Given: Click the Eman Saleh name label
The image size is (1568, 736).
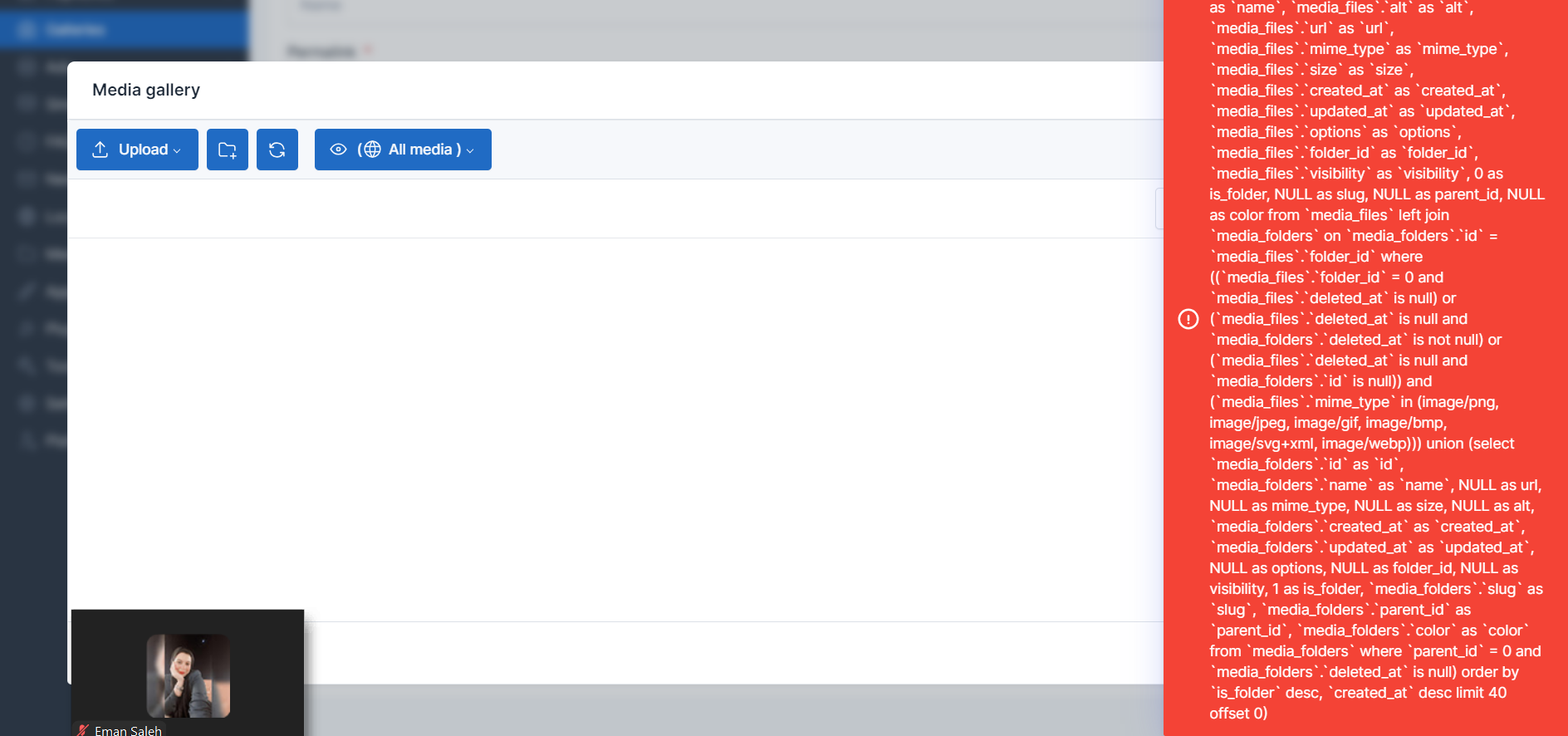Looking at the screenshot, I should (128, 730).
